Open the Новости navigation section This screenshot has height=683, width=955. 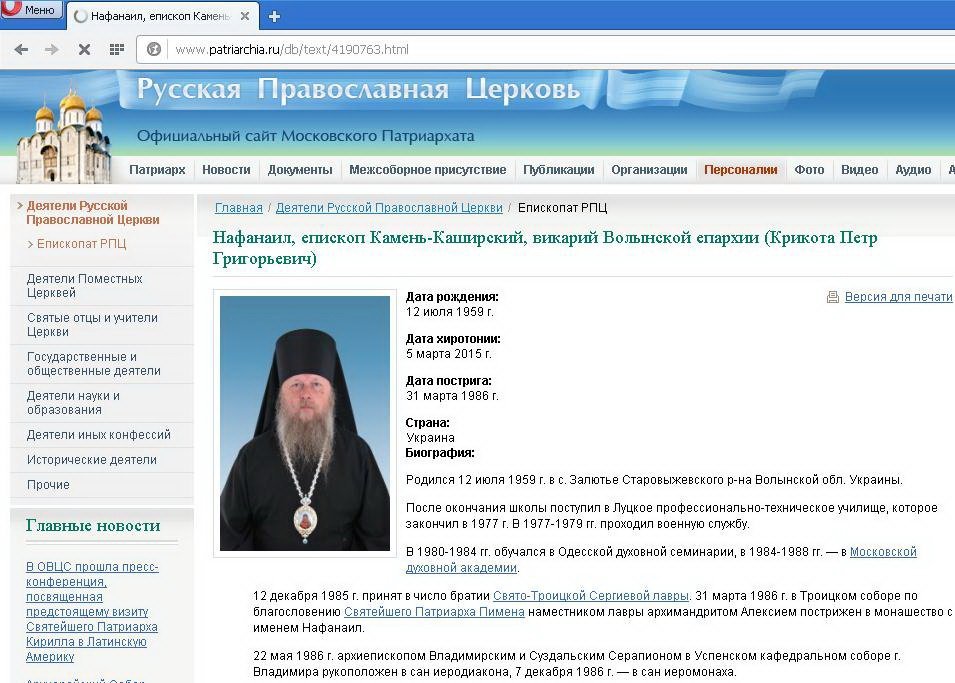[x=226, y=170]
